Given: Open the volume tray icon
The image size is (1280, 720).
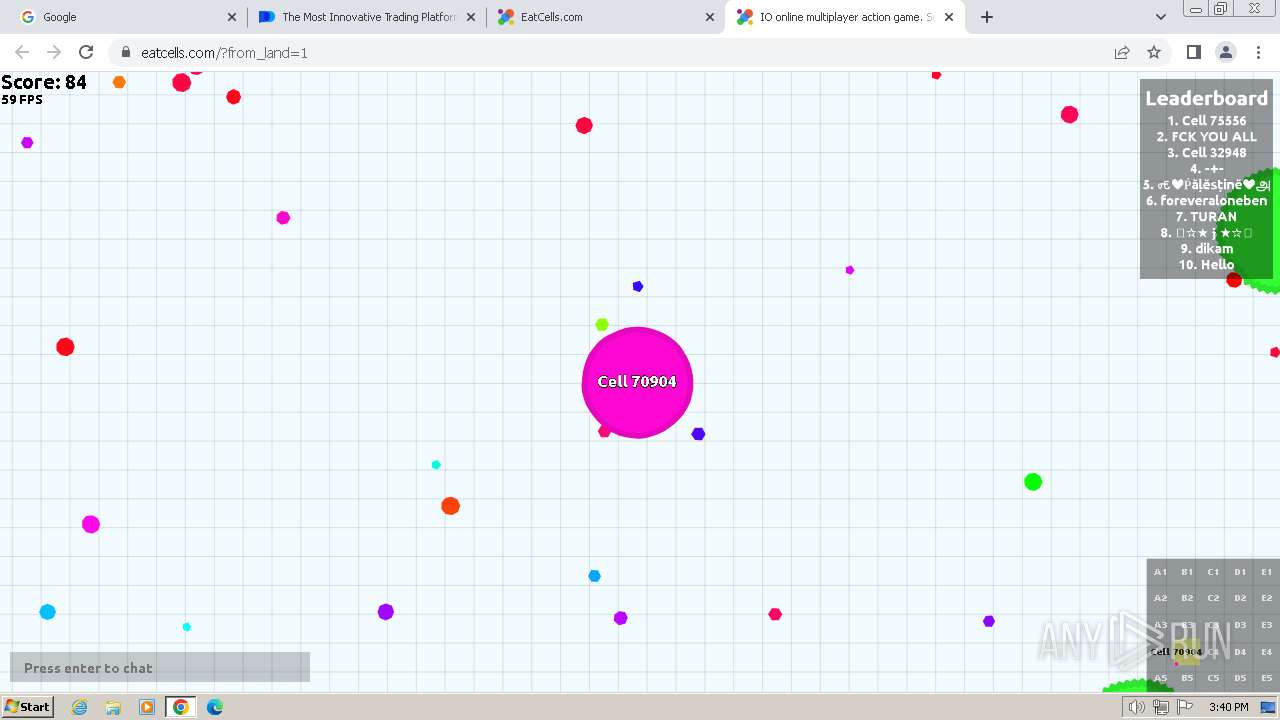Looking at the screenshot, I should point(1136,707).
